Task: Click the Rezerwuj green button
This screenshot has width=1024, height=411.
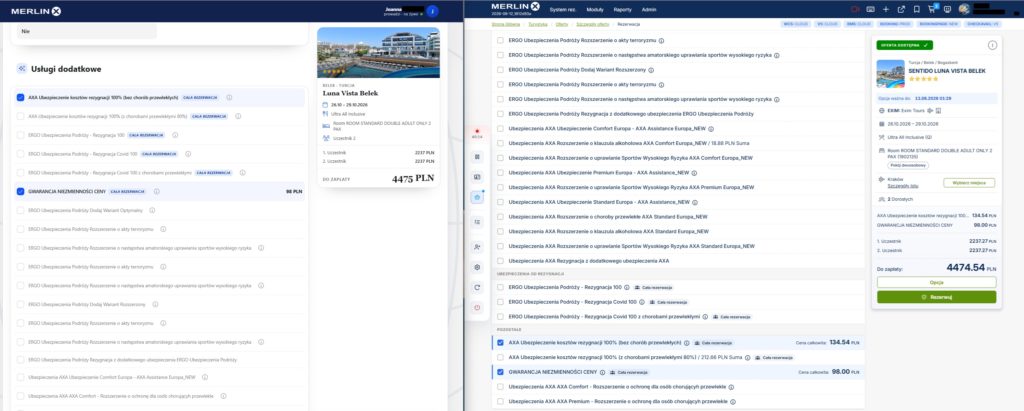Action: [x=936, y=297]
